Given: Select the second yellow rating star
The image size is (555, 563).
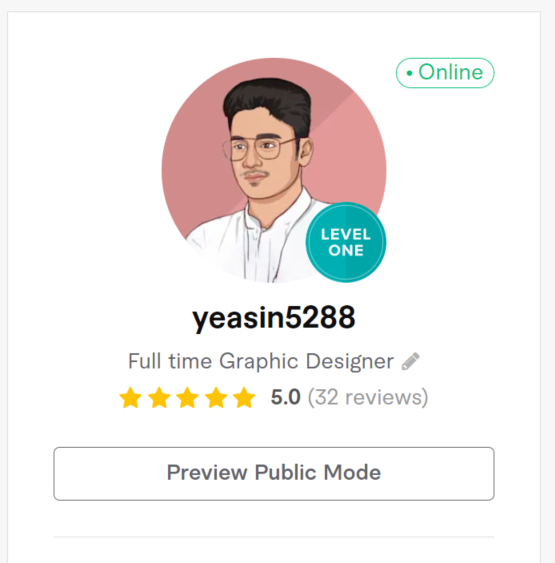Looking at the screenshot, I should (x=159, y=397).
